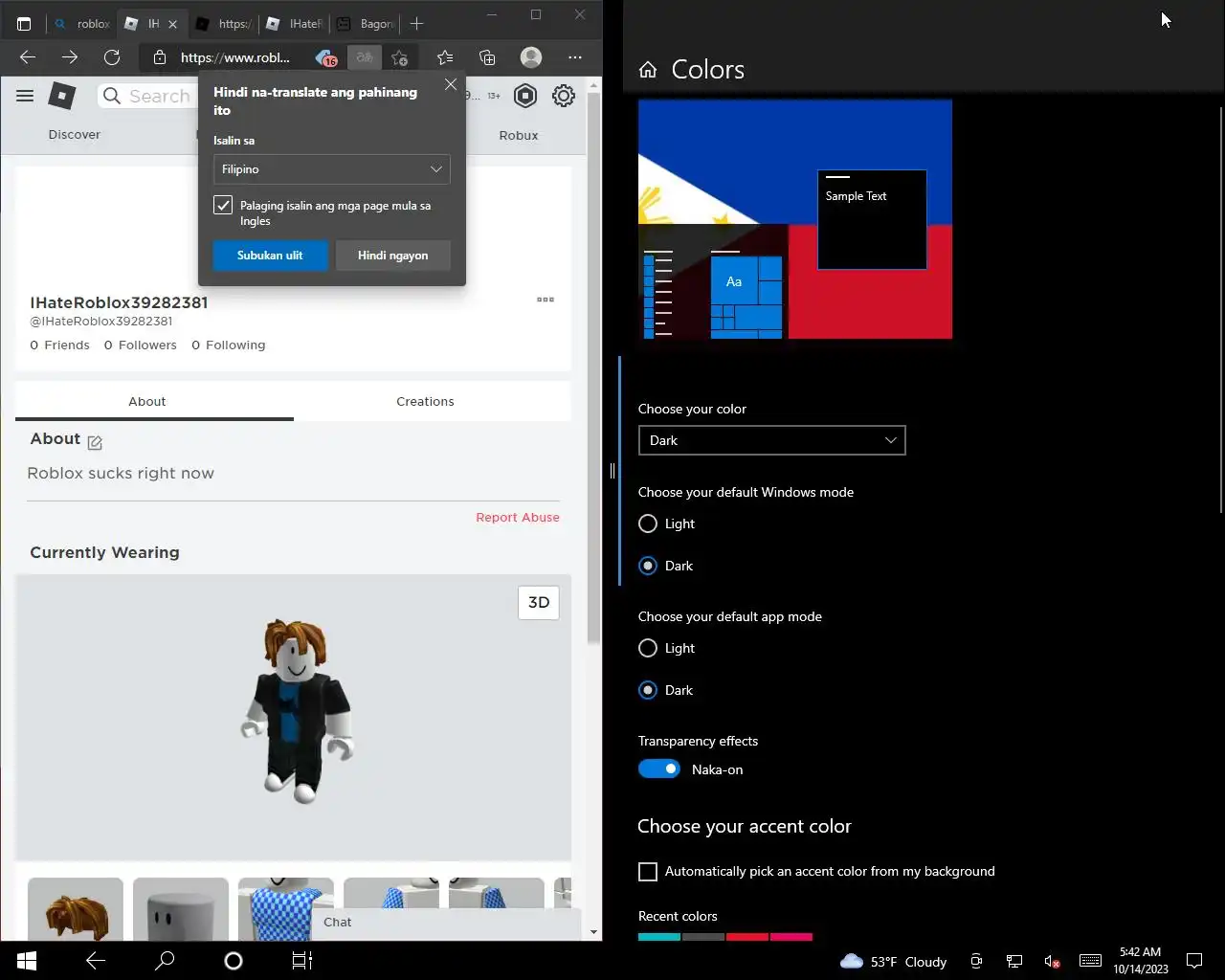Open the weather widget showing 53°F Cloudy
Image resolution: width=1225 pixels, height=980 pixels.
(x=893, y=962)
